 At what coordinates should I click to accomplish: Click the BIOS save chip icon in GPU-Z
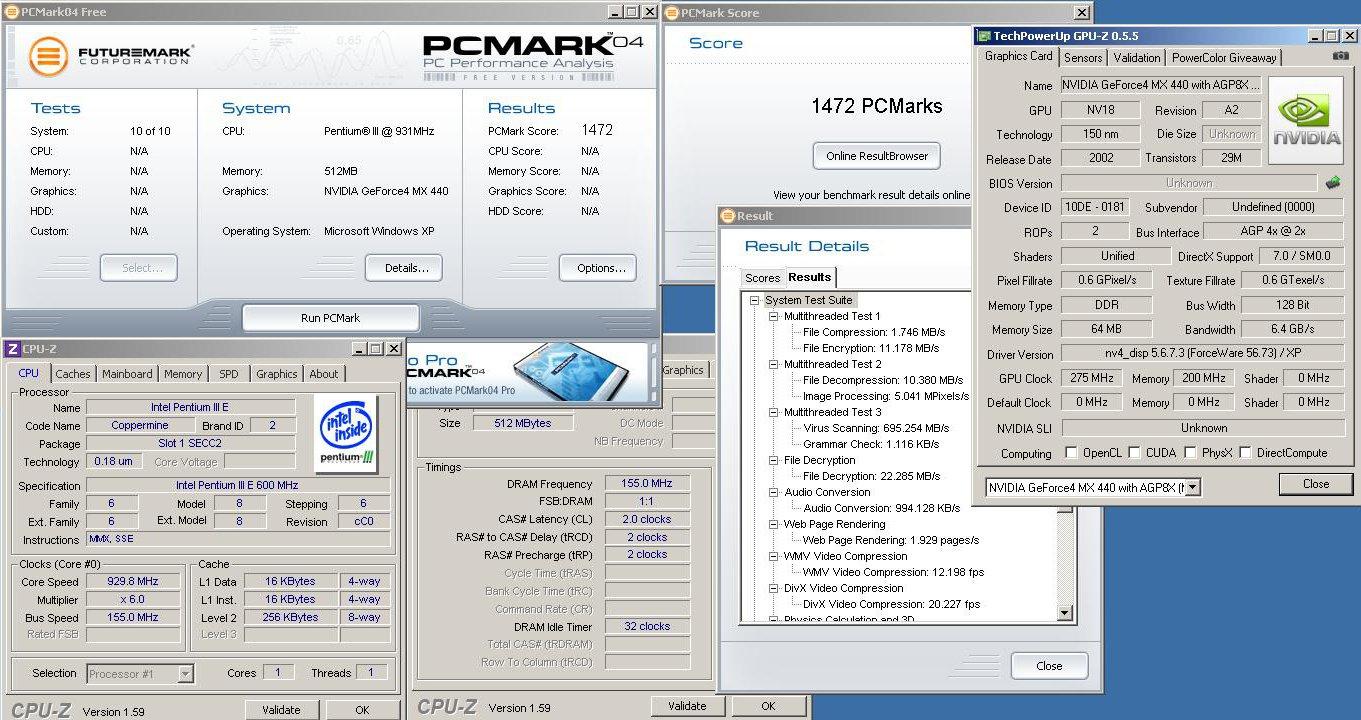1332,183
